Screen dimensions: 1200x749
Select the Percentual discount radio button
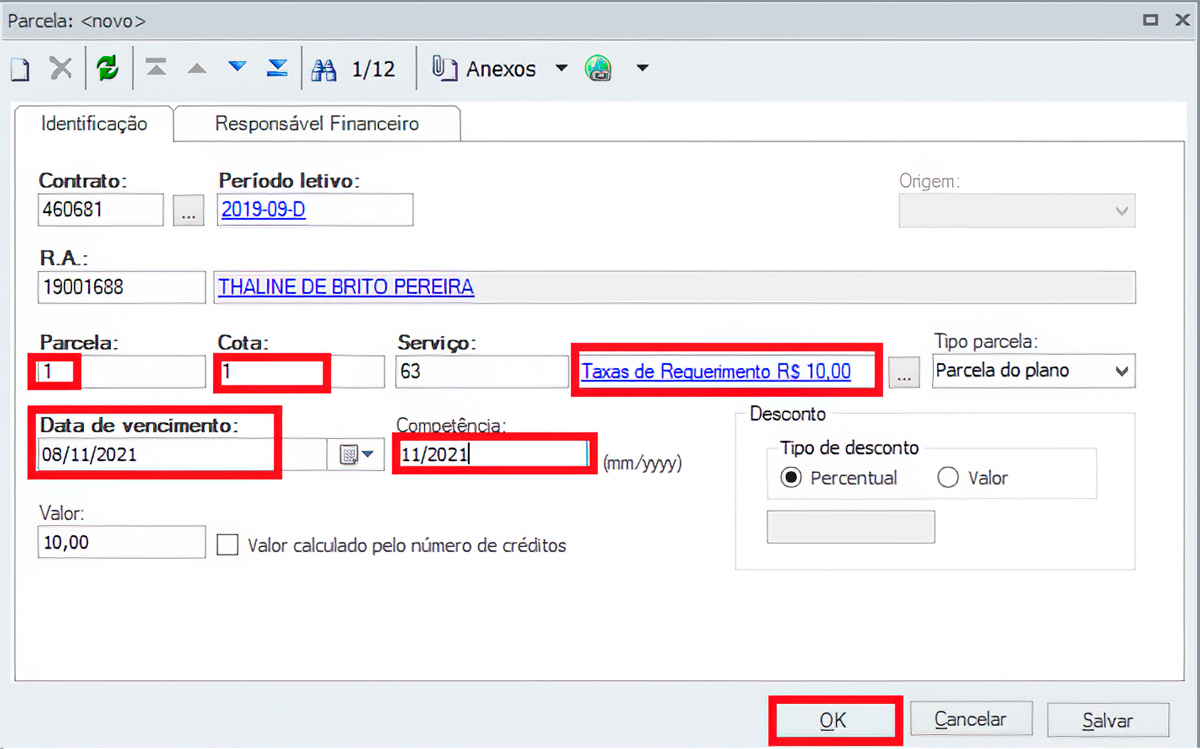pyautogui.click(x=791, y=478)
